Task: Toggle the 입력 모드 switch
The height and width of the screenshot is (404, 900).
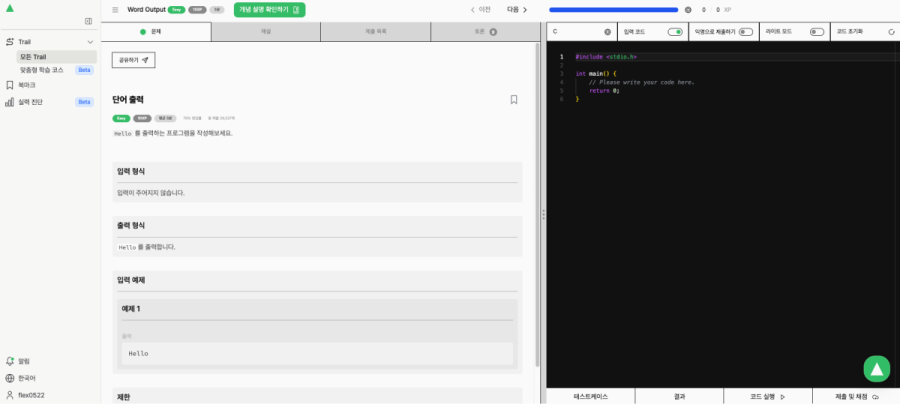Action: click(x=675, y=32)
